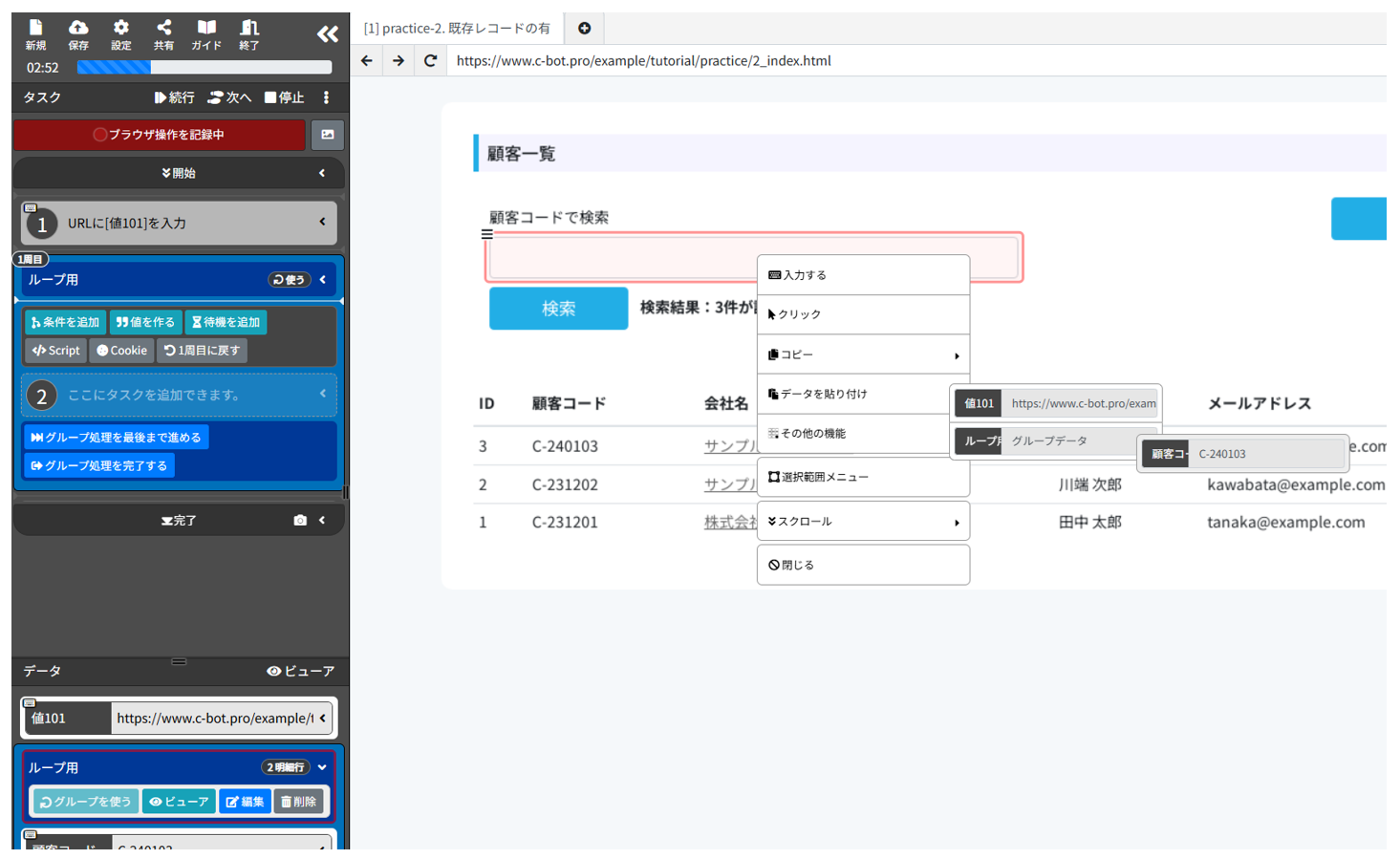Click 停止 stop control
The height and width of the screenshot is (859, 1400).
pyautogui.click(x=285, y=97)
